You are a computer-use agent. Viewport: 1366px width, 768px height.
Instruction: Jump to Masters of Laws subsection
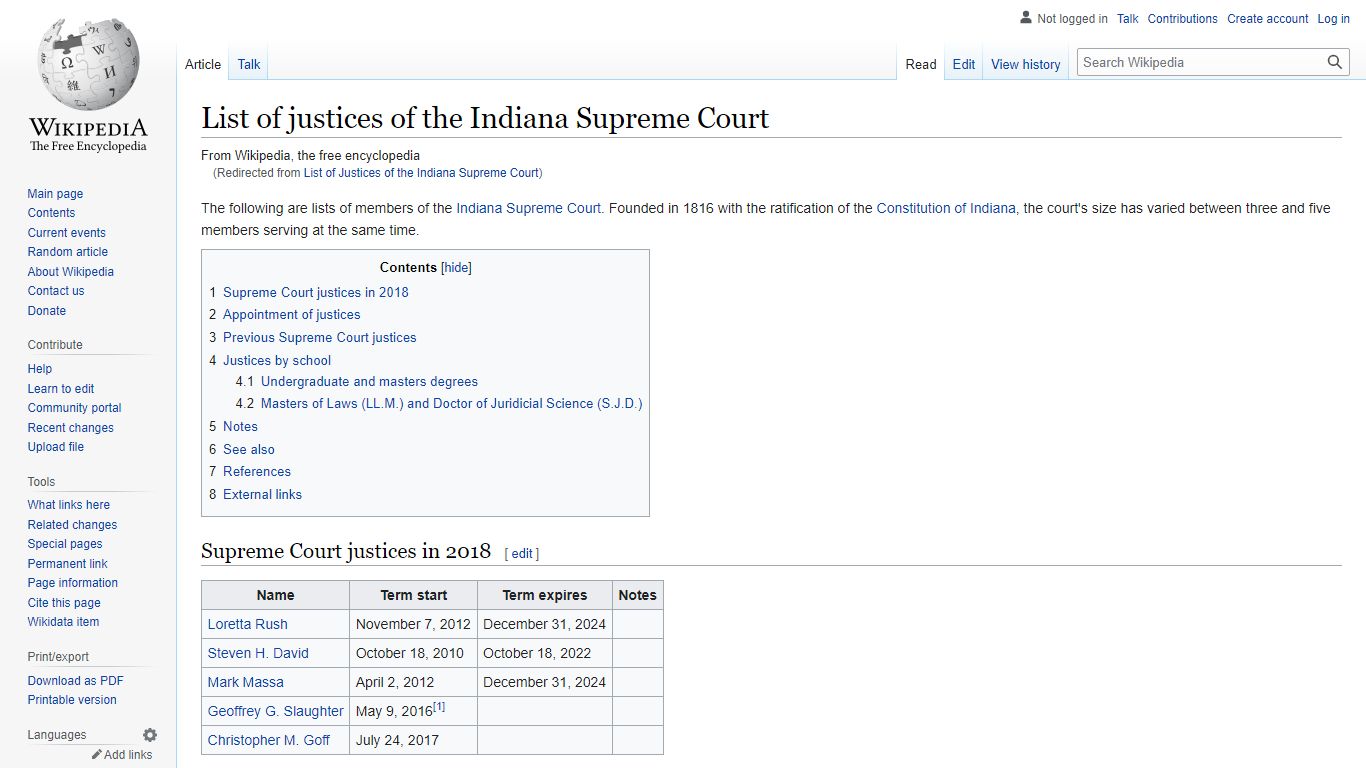pyautogui.click(x=452, y=404)
